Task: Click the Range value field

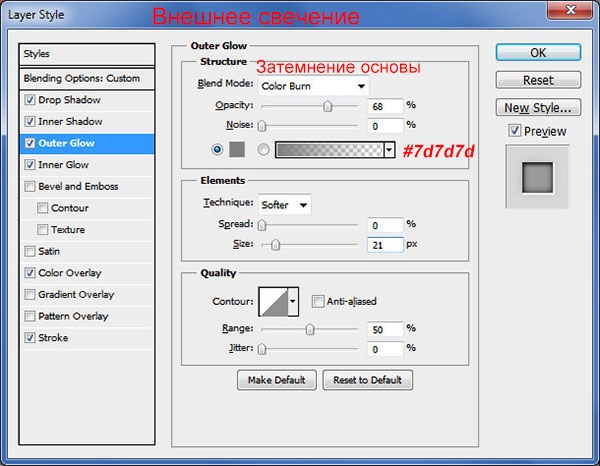Action: [385, 329]
